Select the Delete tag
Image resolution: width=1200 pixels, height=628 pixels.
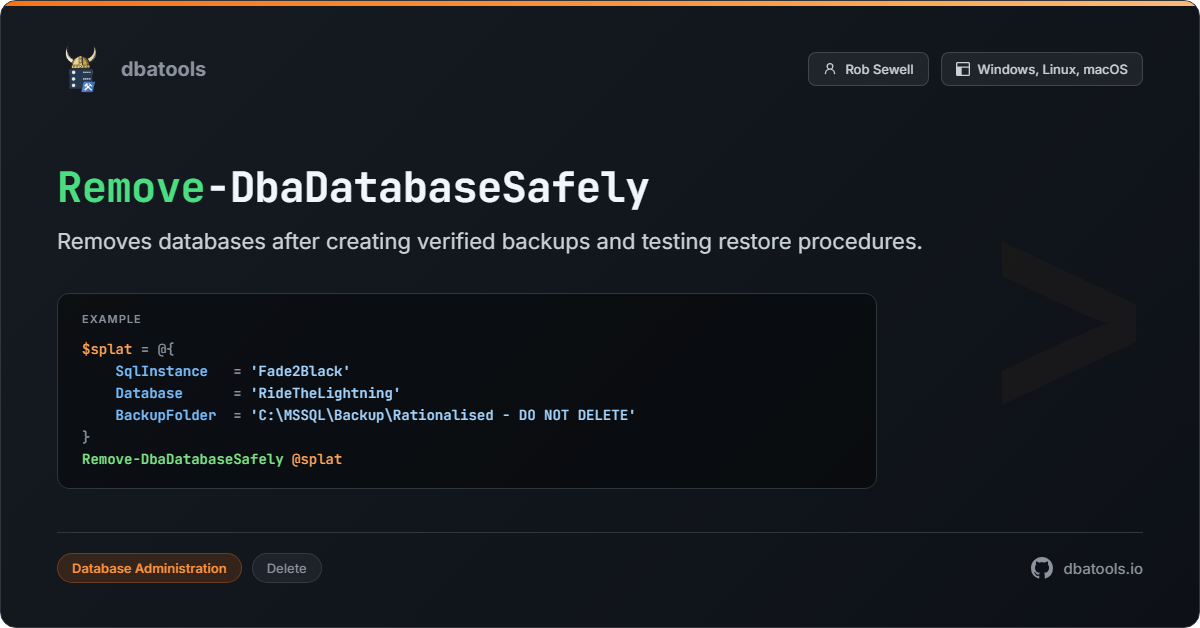click(286, 568)
